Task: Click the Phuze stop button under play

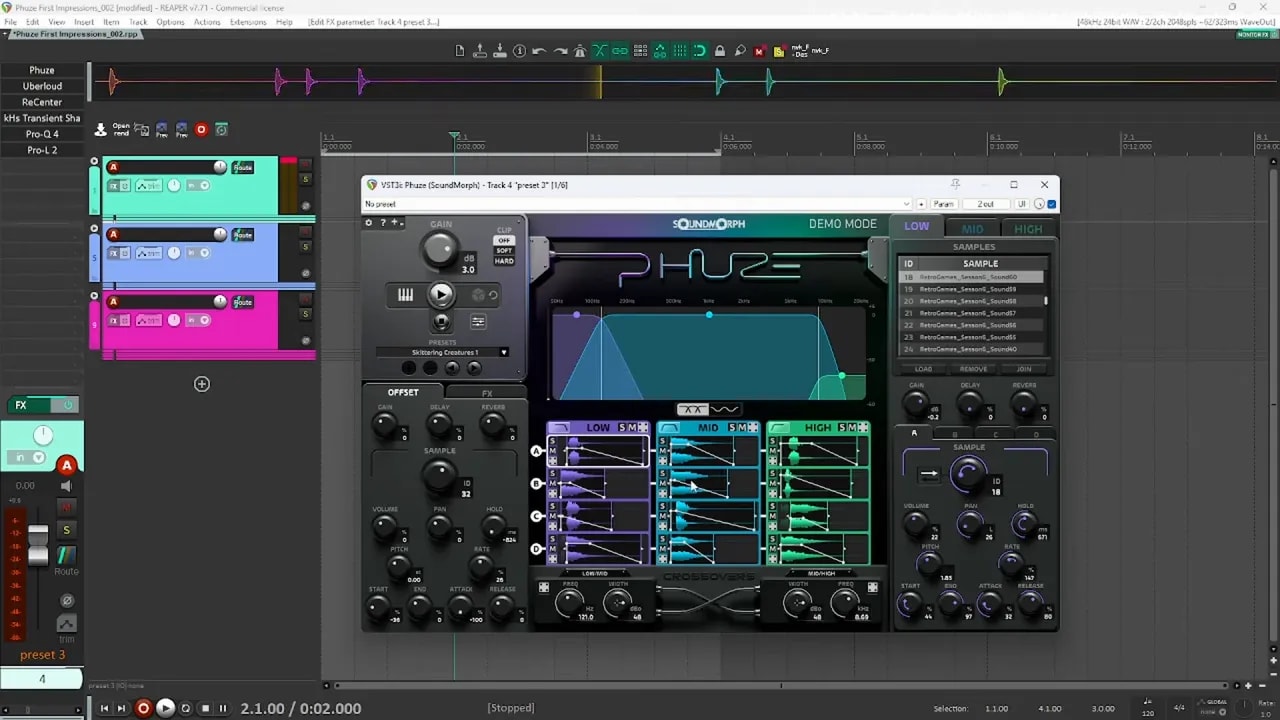Action: tap(441, 321)
